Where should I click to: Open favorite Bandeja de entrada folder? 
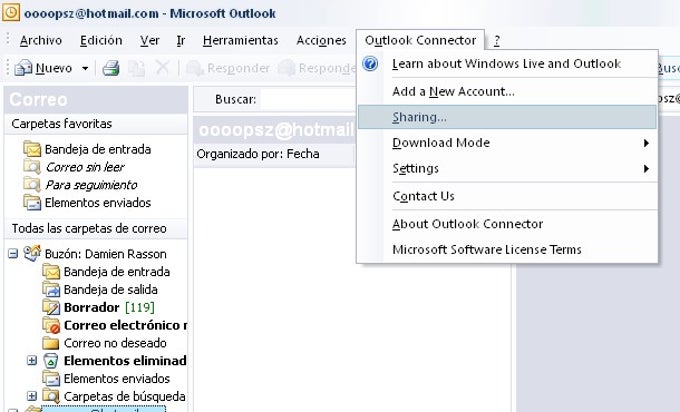click(x=98, y=150)
